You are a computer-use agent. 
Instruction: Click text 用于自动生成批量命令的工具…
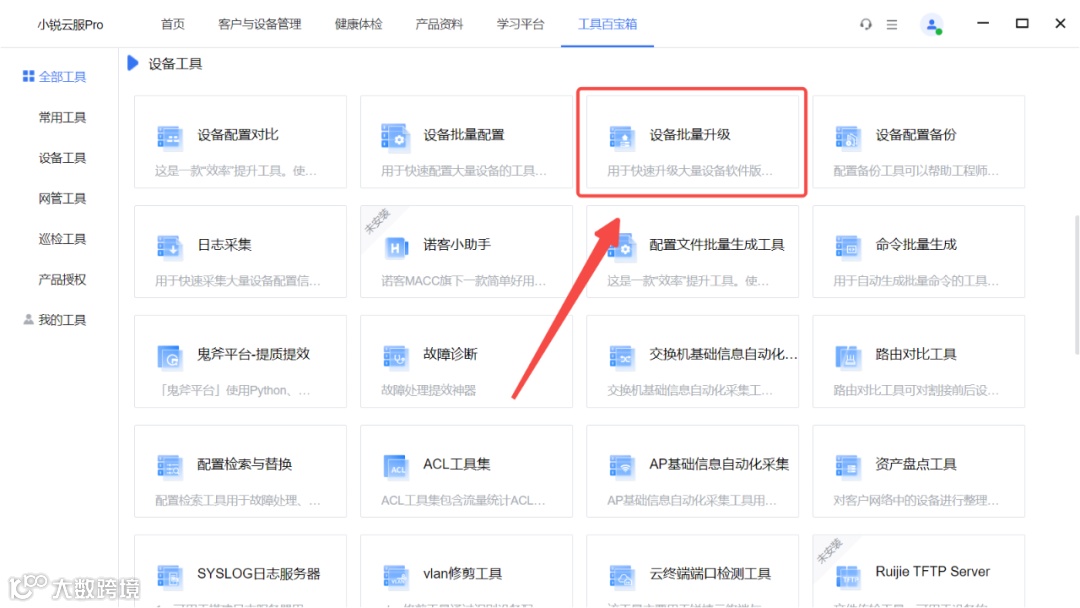pyautogui.click(x=916, y=281)
